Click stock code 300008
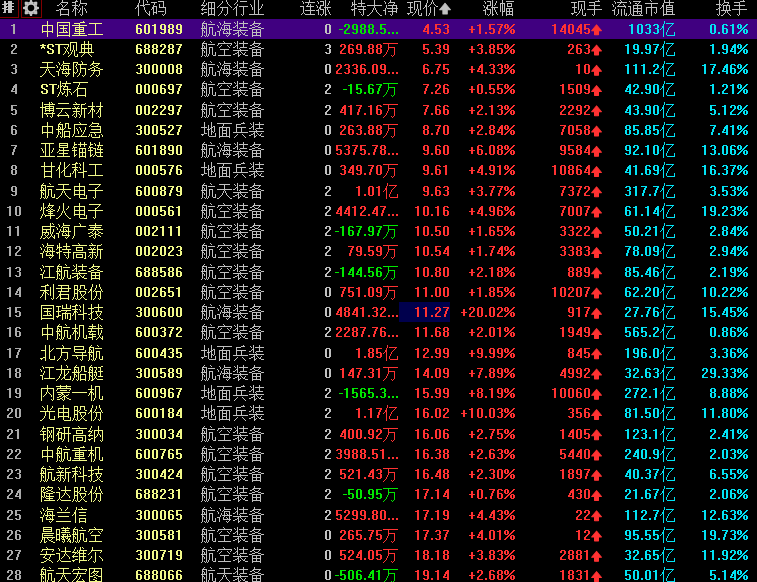 pos(159,69)
